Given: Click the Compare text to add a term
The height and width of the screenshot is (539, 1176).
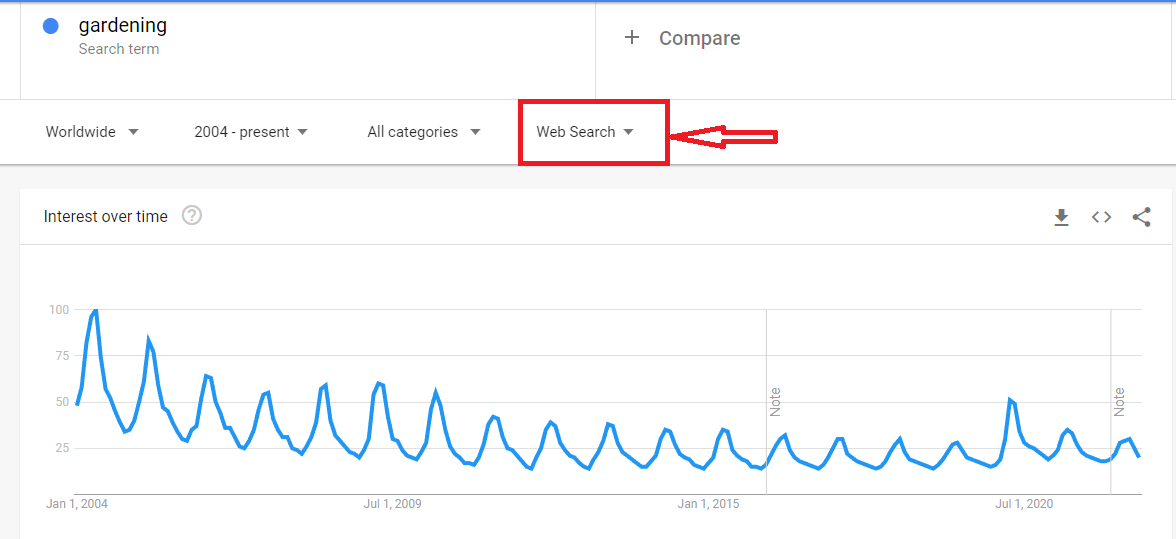Looking at the screenshot, I should pyautogui.click(x=699, y=38).
